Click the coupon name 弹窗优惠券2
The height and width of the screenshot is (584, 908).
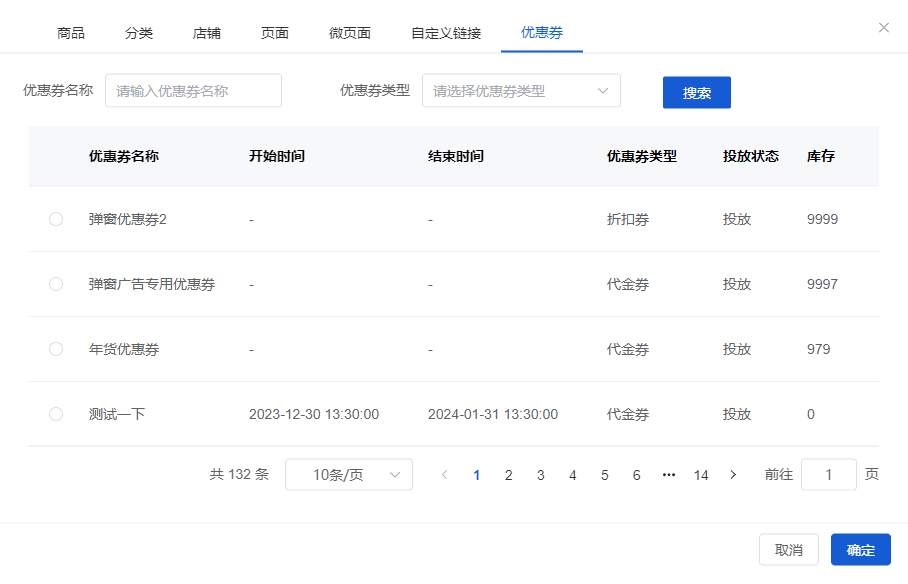[x=127, y=219]
